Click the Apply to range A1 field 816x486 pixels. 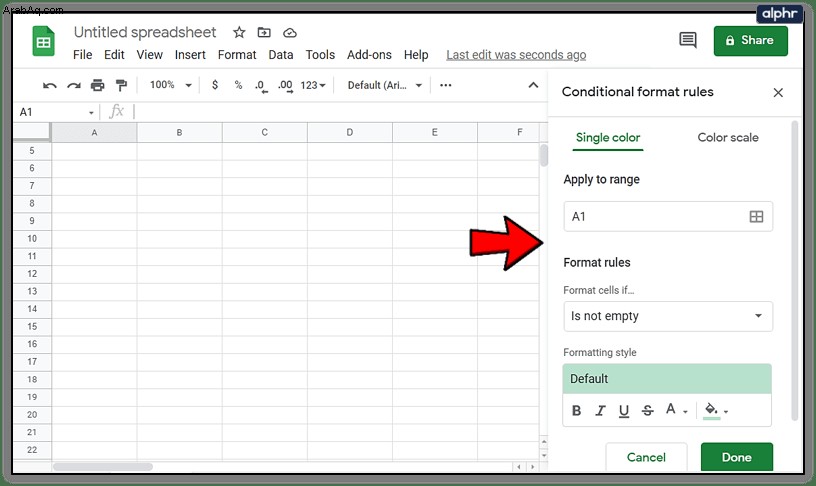click(x=668, y=216)
